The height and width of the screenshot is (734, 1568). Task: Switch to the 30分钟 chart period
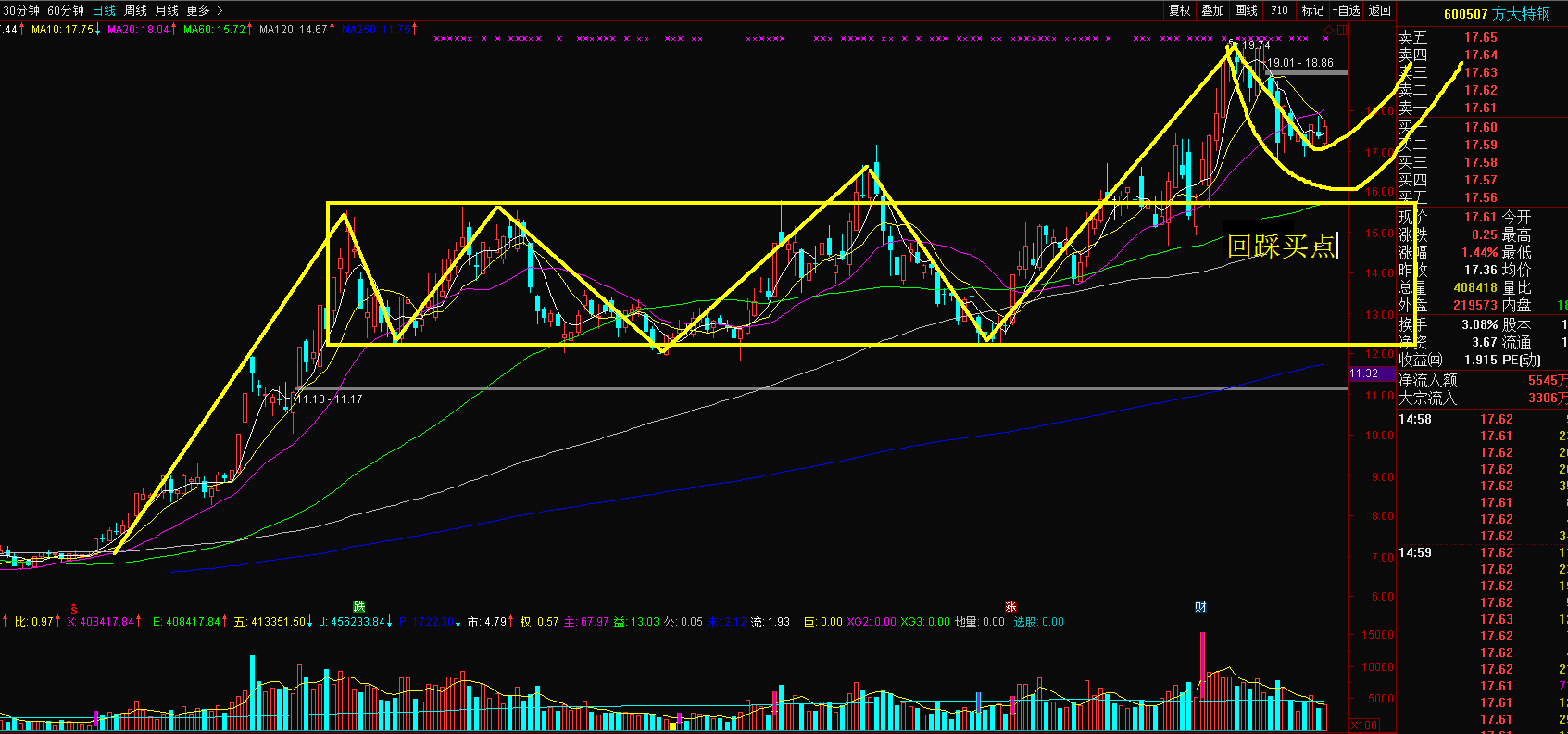(x=21, y=10)
